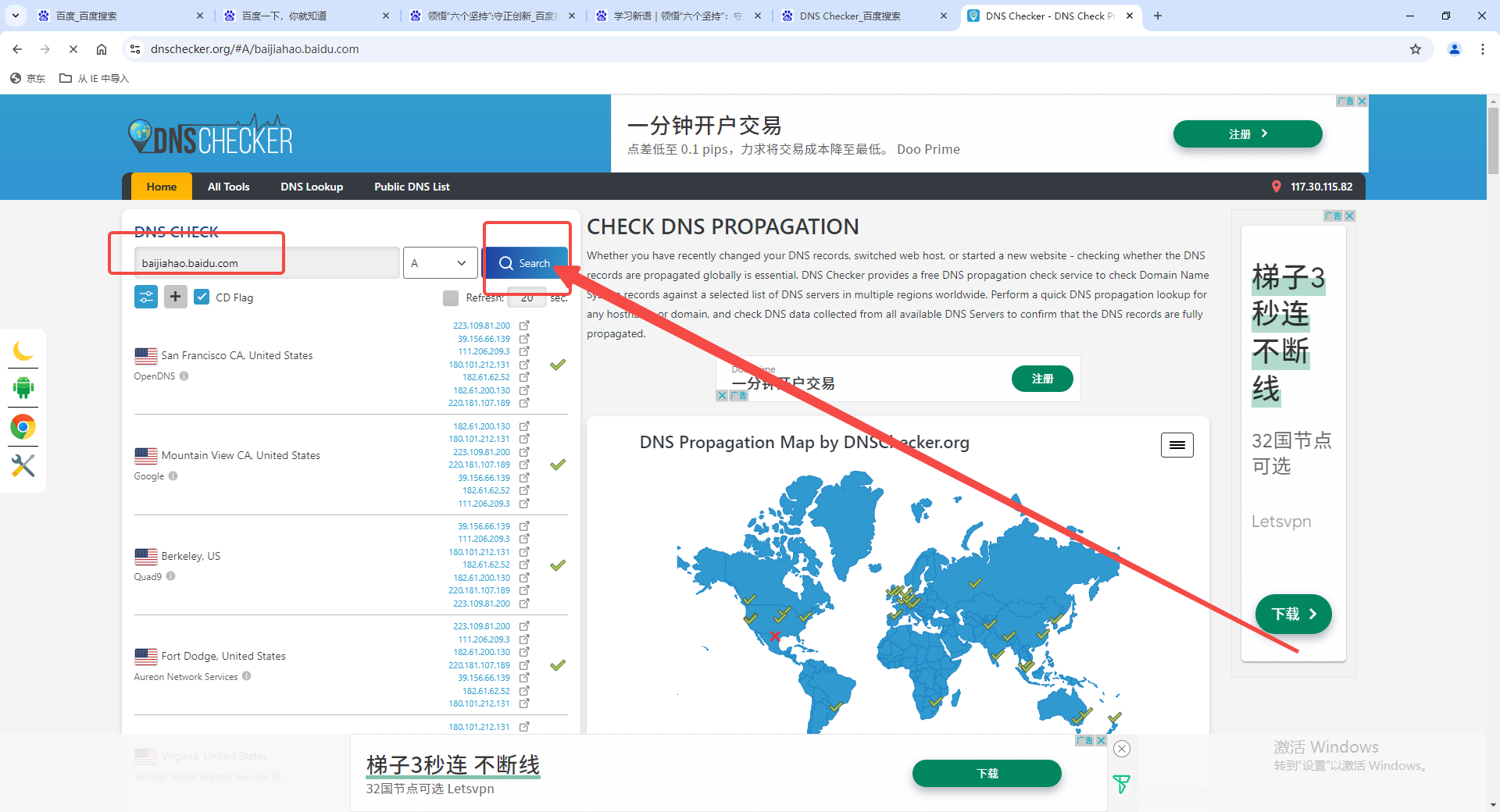Open the browser home page
This screenshot has width=1500, height=812.
(102, 49)
